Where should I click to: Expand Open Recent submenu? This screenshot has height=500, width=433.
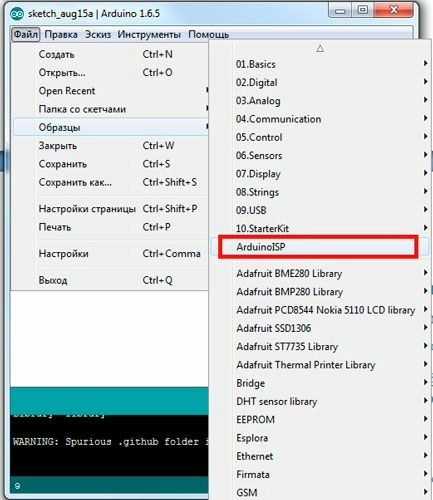110,91
